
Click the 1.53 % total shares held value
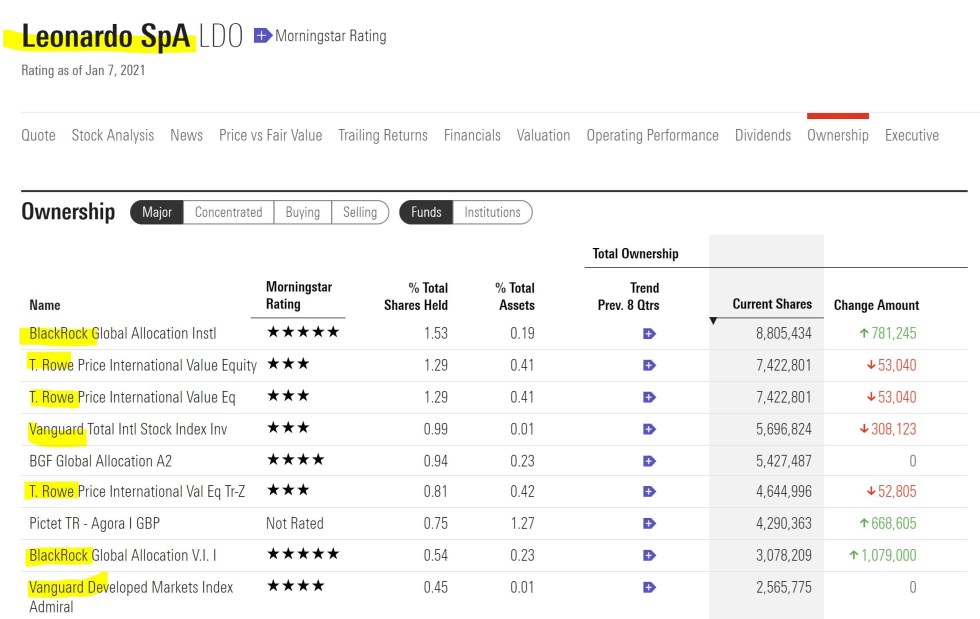(x=436, y=333)
